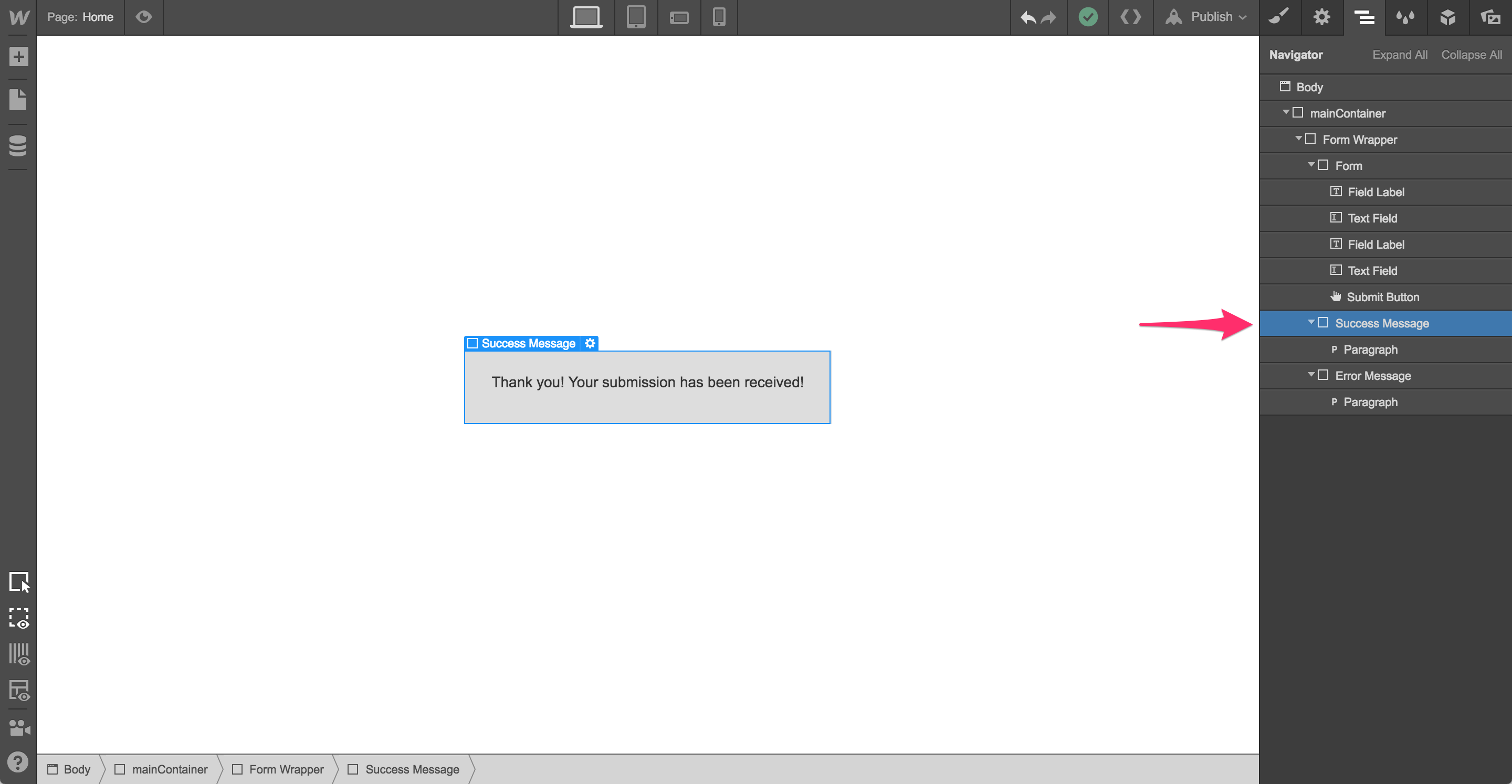1512x784 pixels.
Task: Select Paragraph under Error Message
Action: click(1385, 402)
